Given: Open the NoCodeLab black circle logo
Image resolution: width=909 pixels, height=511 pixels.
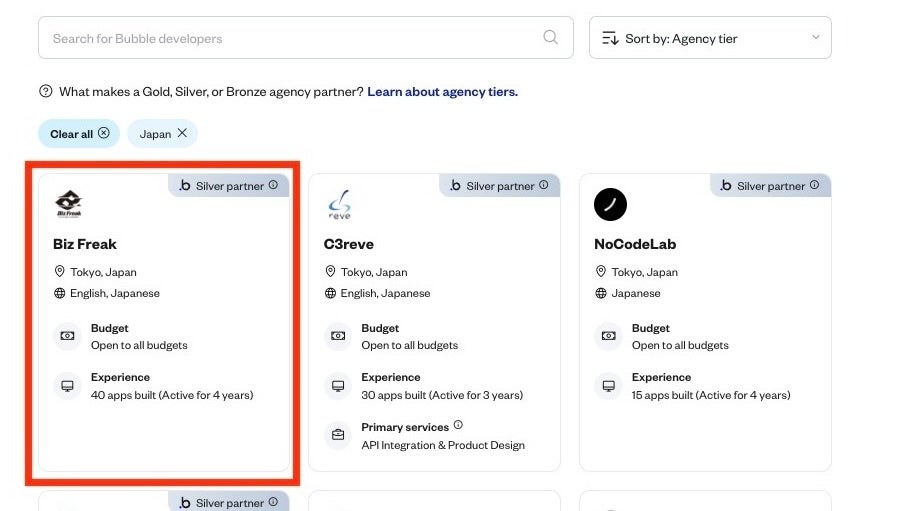Looking at the screenshot, I should (610, 204).
